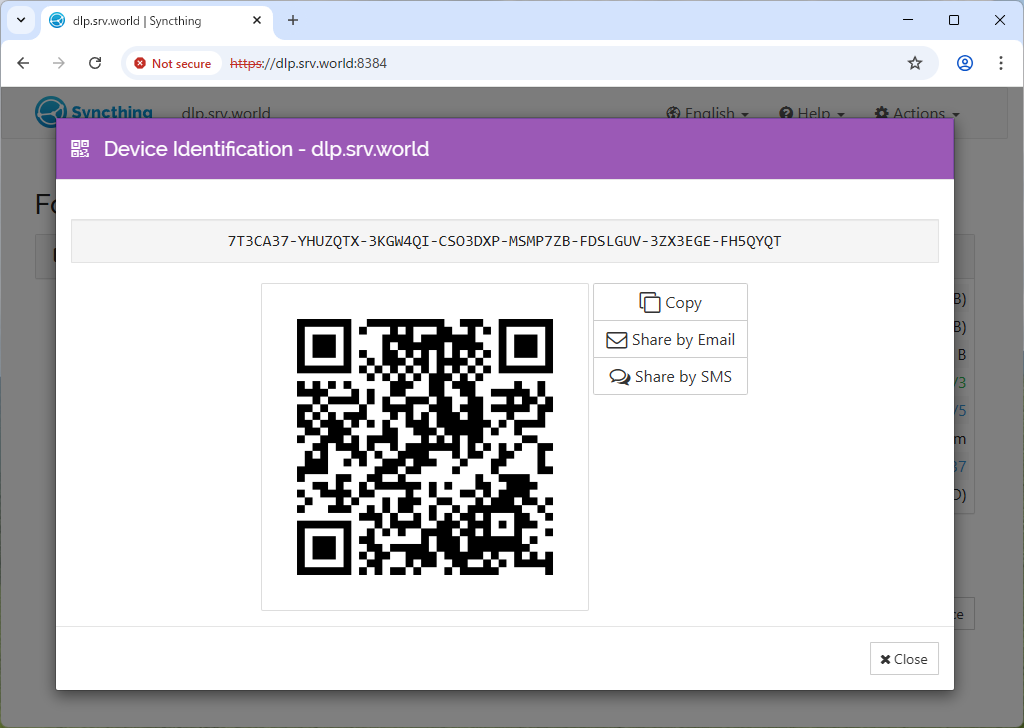Bookmark this page with star icon
Screen dimensions: 1024x728
coord(914,63)
